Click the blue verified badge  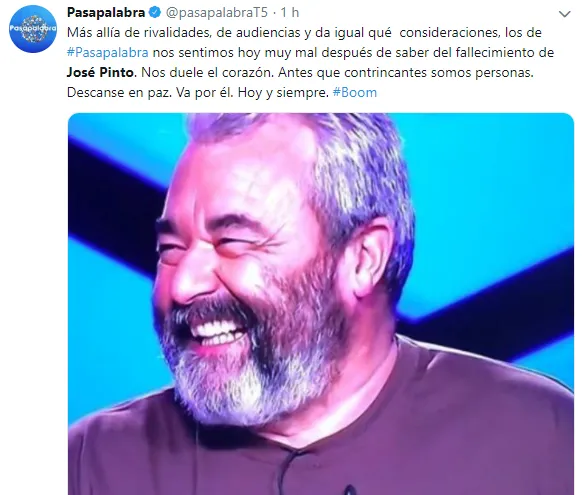pos(154,13)
